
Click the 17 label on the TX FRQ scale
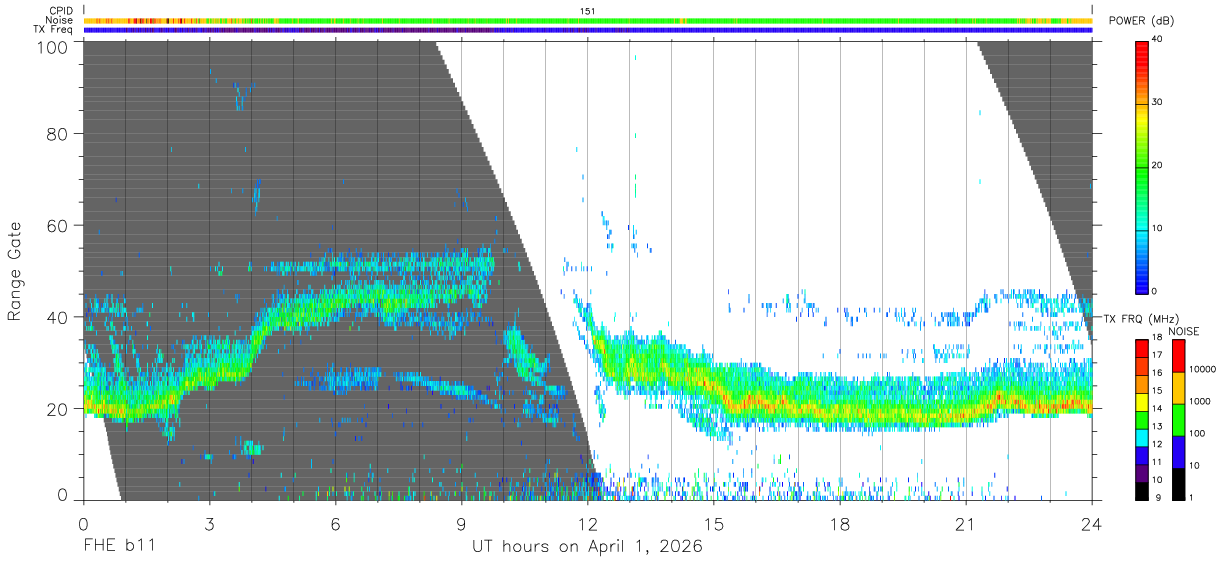1157,355
